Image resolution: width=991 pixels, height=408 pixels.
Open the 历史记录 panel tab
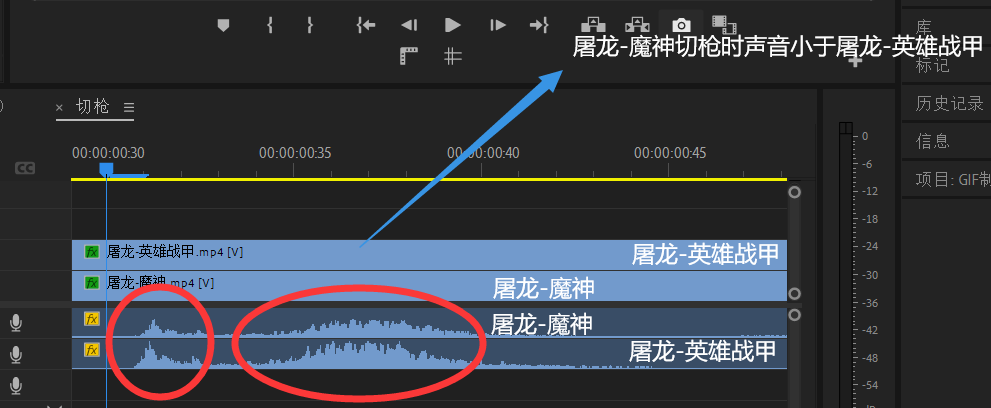[x=949, y=103]
